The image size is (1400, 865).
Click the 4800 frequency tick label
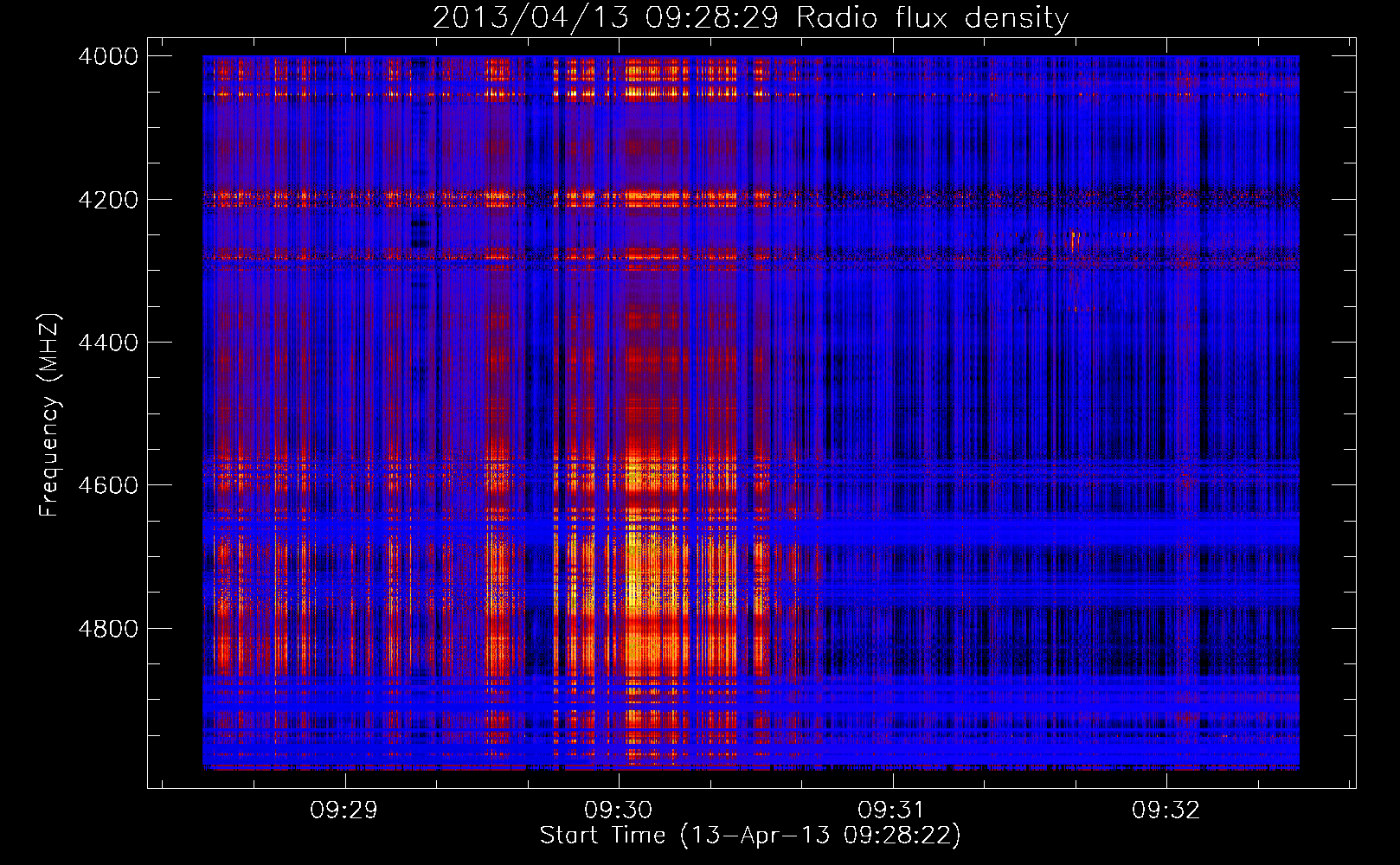108,628
